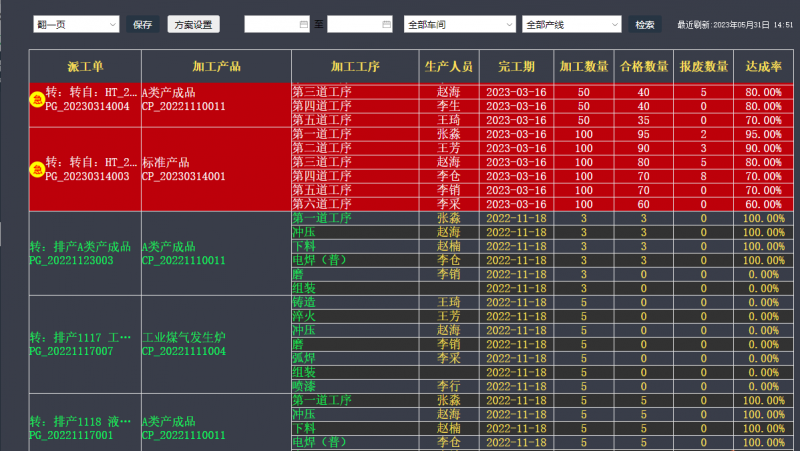Open calendar picker of end date field
This screenshot has height=451, width=800.
point(385,24)
